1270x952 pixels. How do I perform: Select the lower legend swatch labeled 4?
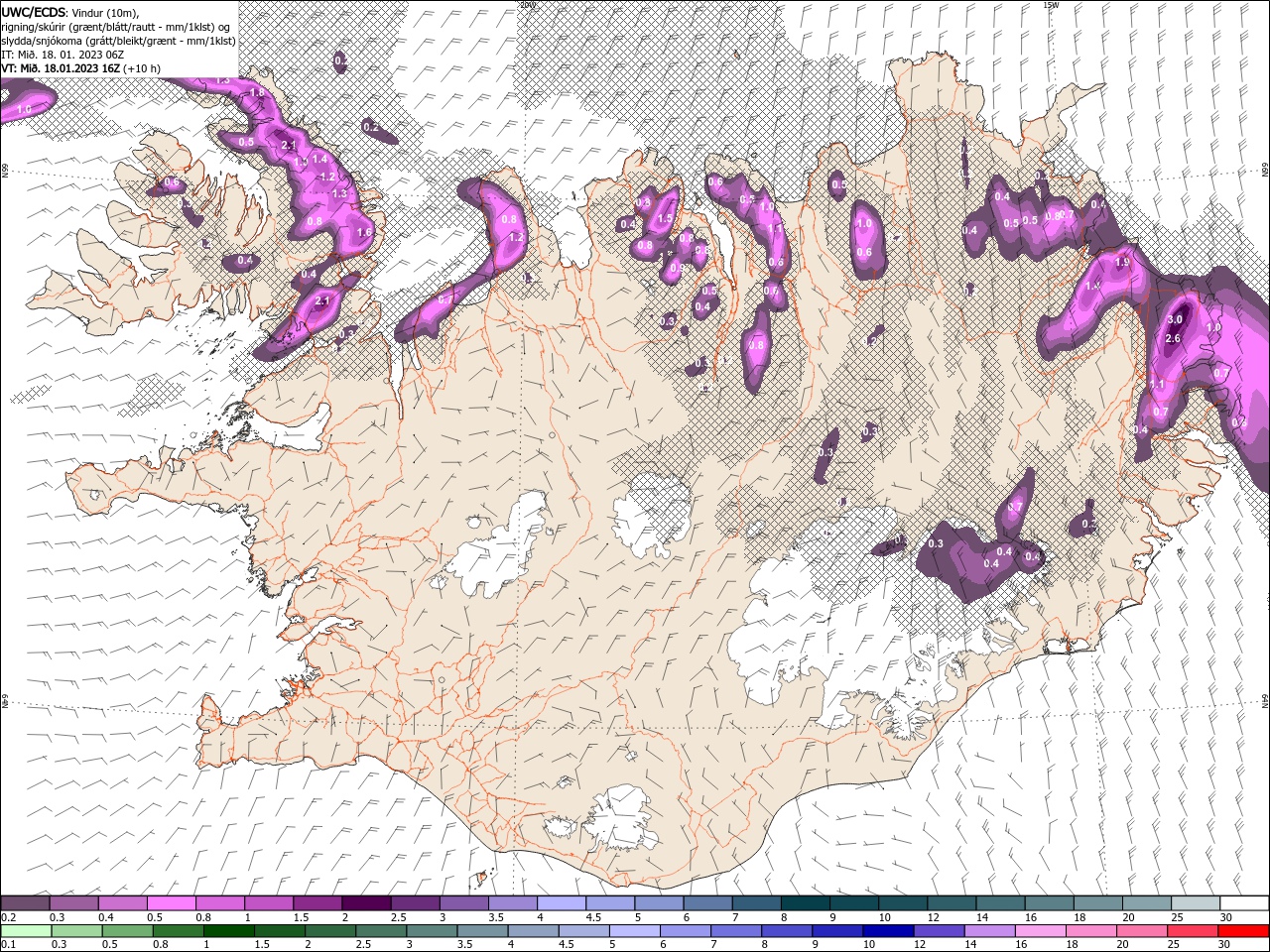[x=533, y=931]
